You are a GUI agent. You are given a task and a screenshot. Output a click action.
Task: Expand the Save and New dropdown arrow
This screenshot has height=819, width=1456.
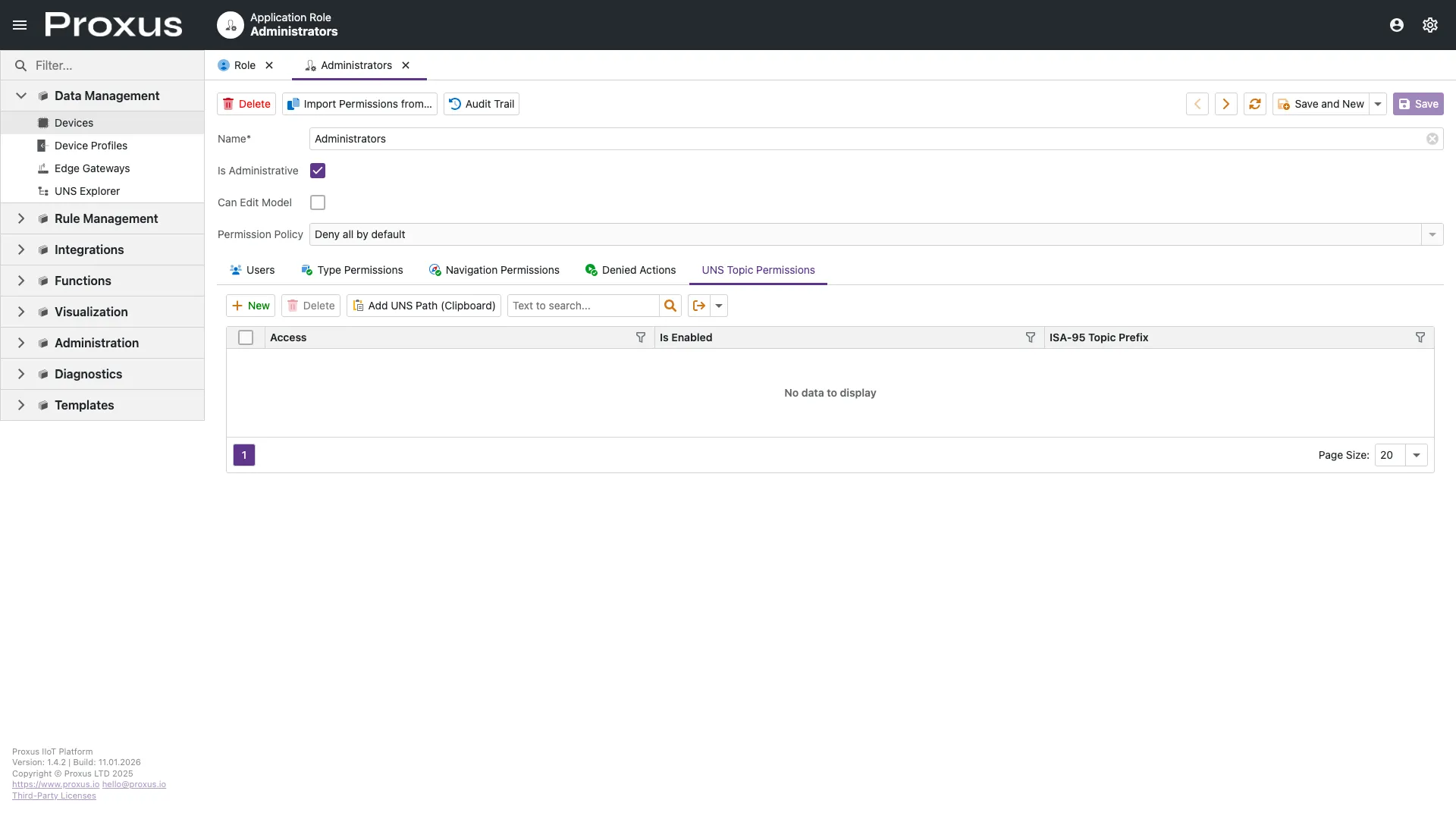click(x=1378, y=104)
